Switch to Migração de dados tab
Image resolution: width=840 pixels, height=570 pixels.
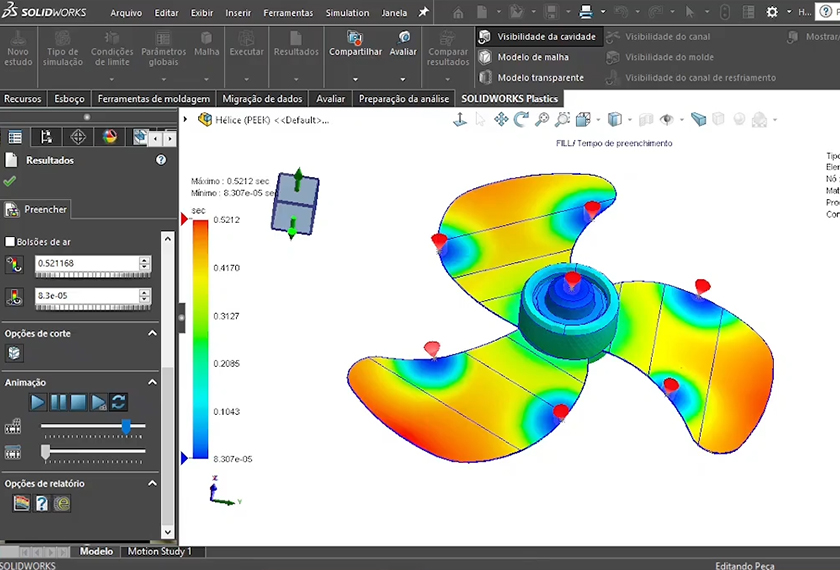[x=262, y=99]
